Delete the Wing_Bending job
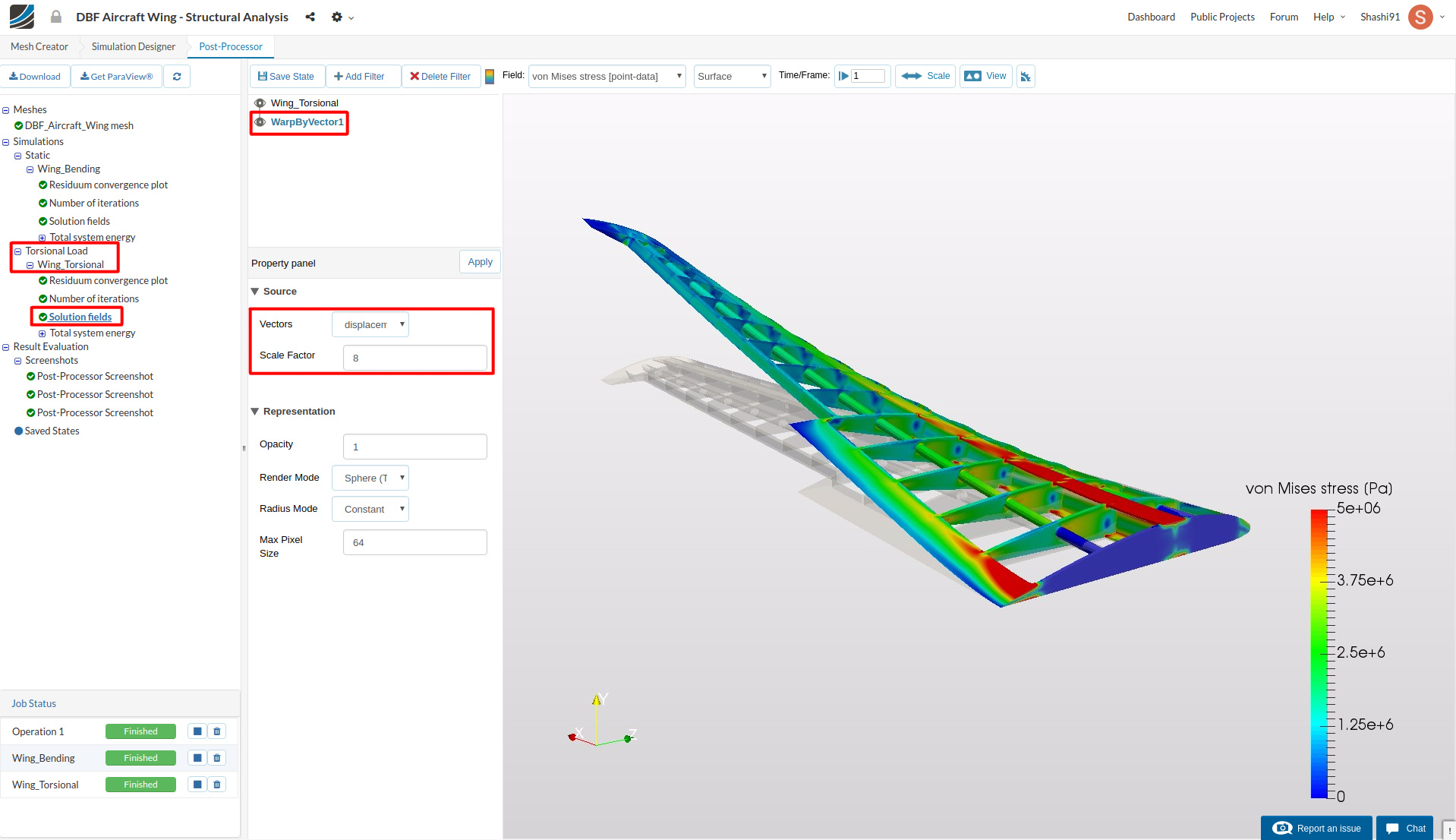The height and width of the screenshot is (840, 1456). pos(217,758)
